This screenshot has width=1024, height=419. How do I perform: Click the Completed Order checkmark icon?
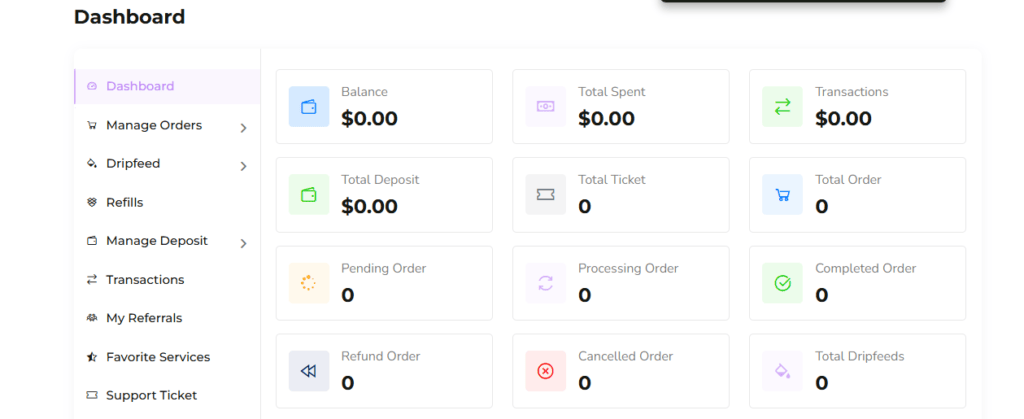[x=783, y=283]
